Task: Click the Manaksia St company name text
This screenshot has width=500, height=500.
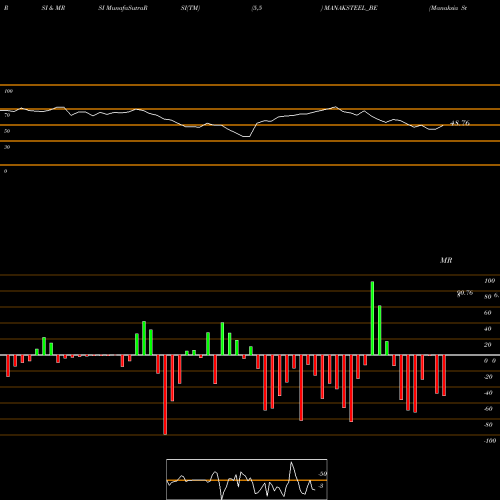Action: point(448,8)
